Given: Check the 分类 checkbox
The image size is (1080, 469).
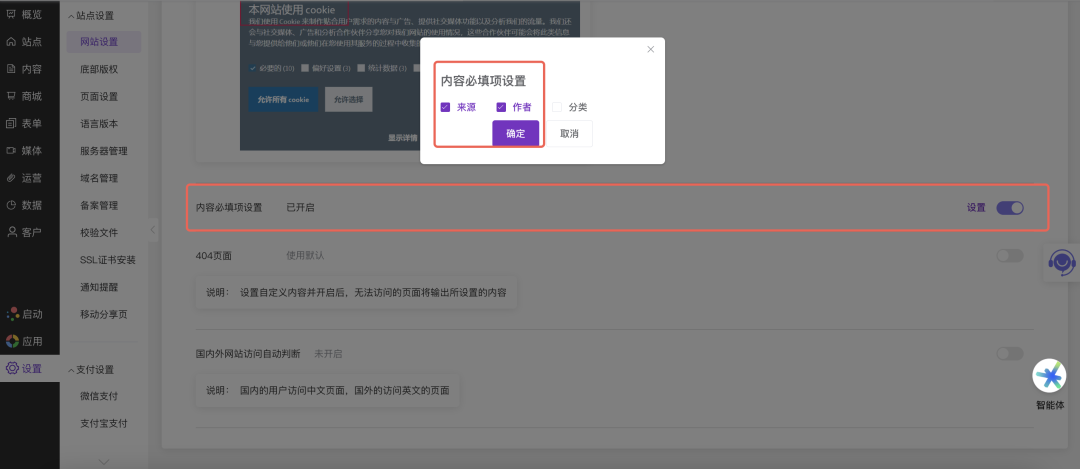Looking at the screenshot, I should 557,107.
